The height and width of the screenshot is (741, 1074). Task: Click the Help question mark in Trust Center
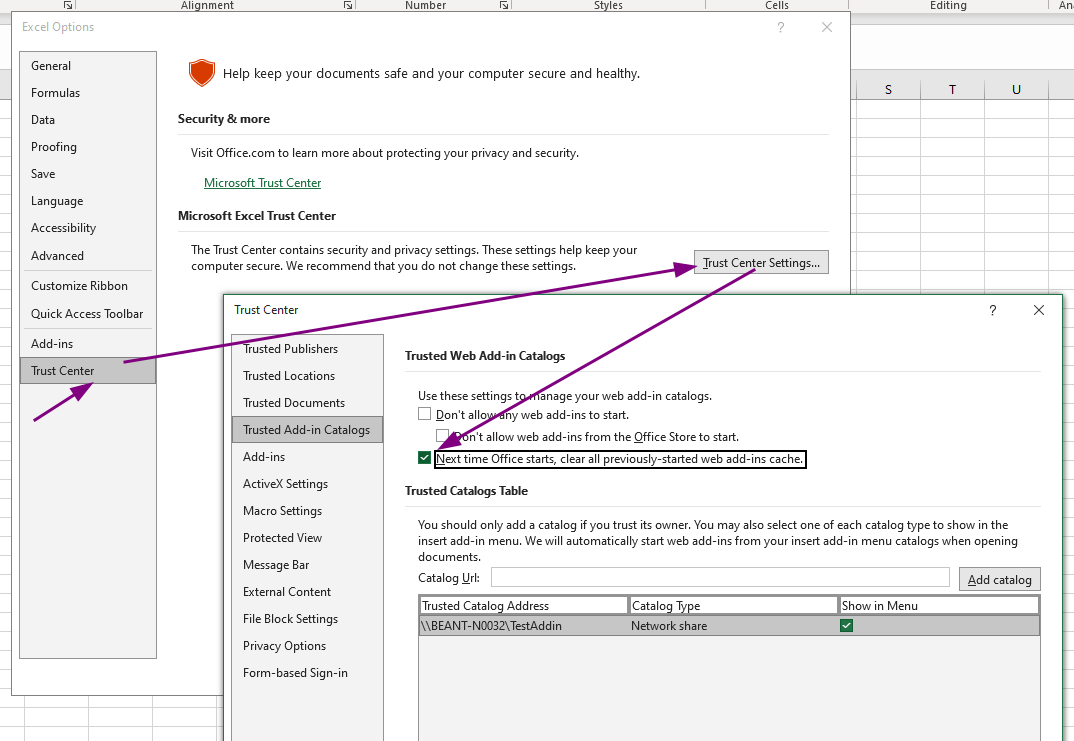point(992,310)
